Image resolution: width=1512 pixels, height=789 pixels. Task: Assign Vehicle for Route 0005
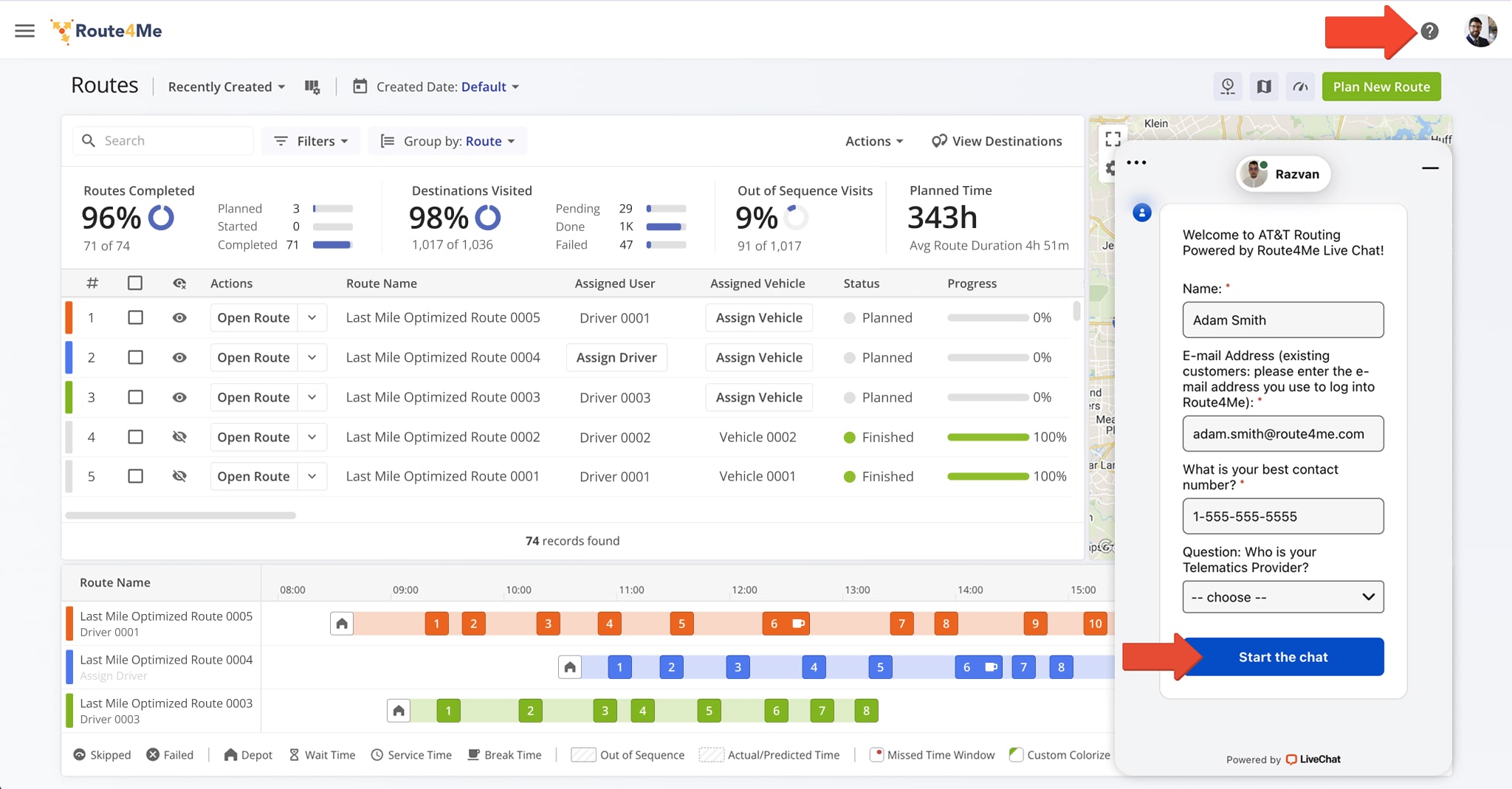[759, 317]
